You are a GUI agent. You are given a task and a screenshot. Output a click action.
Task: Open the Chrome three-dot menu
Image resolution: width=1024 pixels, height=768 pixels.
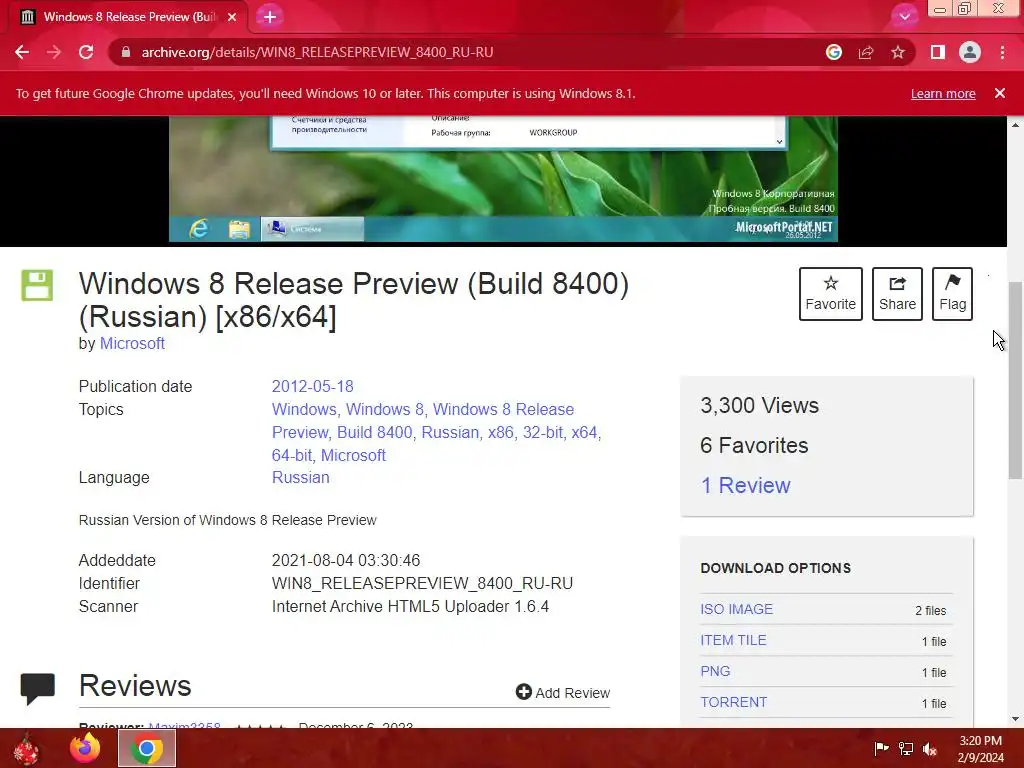click(x=1002, y=52)
